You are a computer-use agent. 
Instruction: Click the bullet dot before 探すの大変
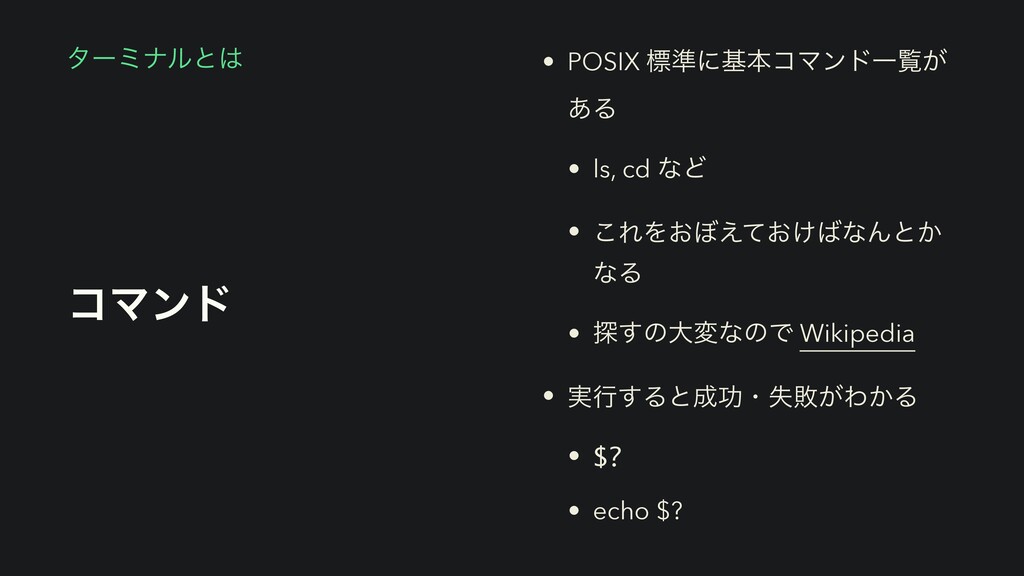(574, 334)
